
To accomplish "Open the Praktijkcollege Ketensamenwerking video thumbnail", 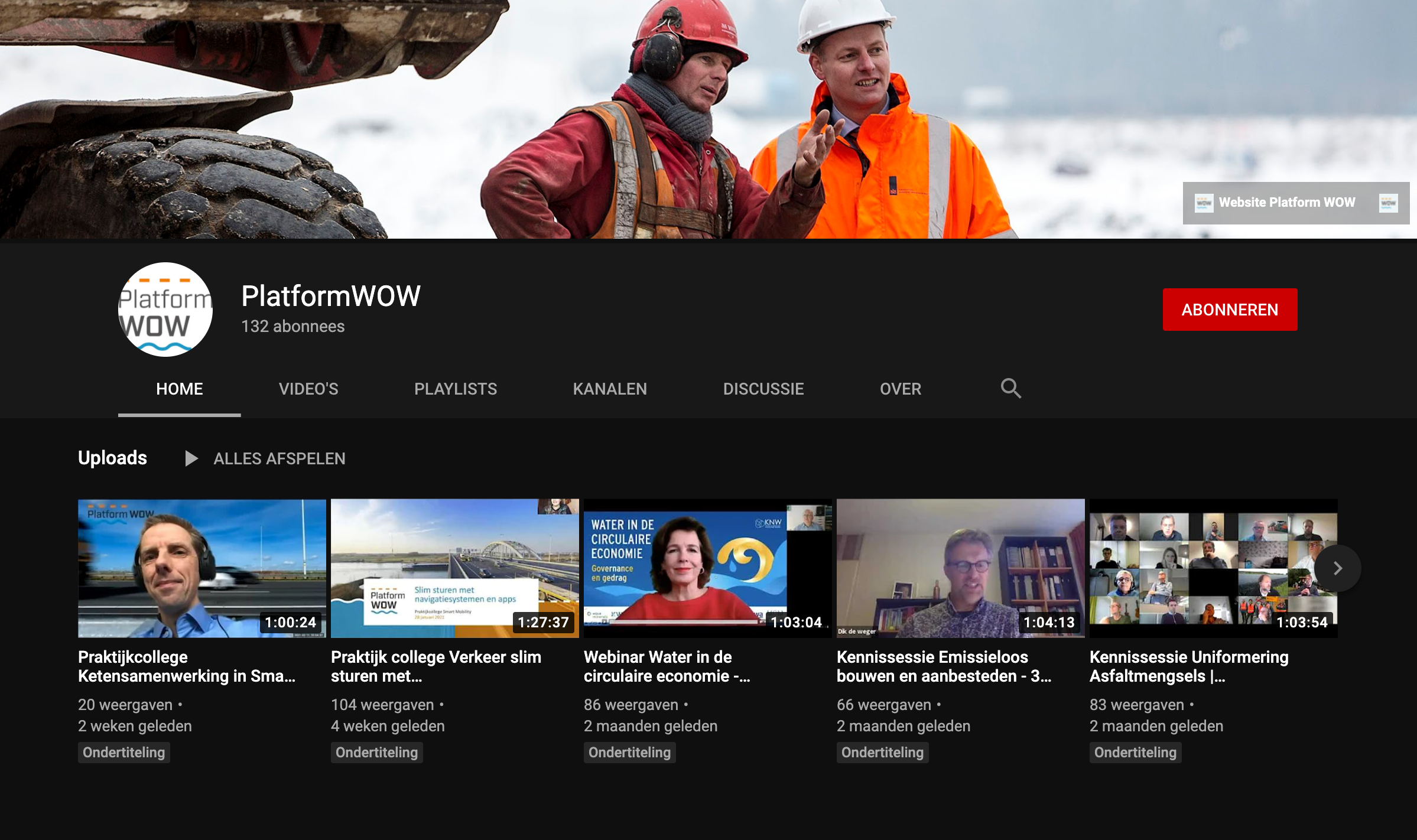I will (201, 568).
